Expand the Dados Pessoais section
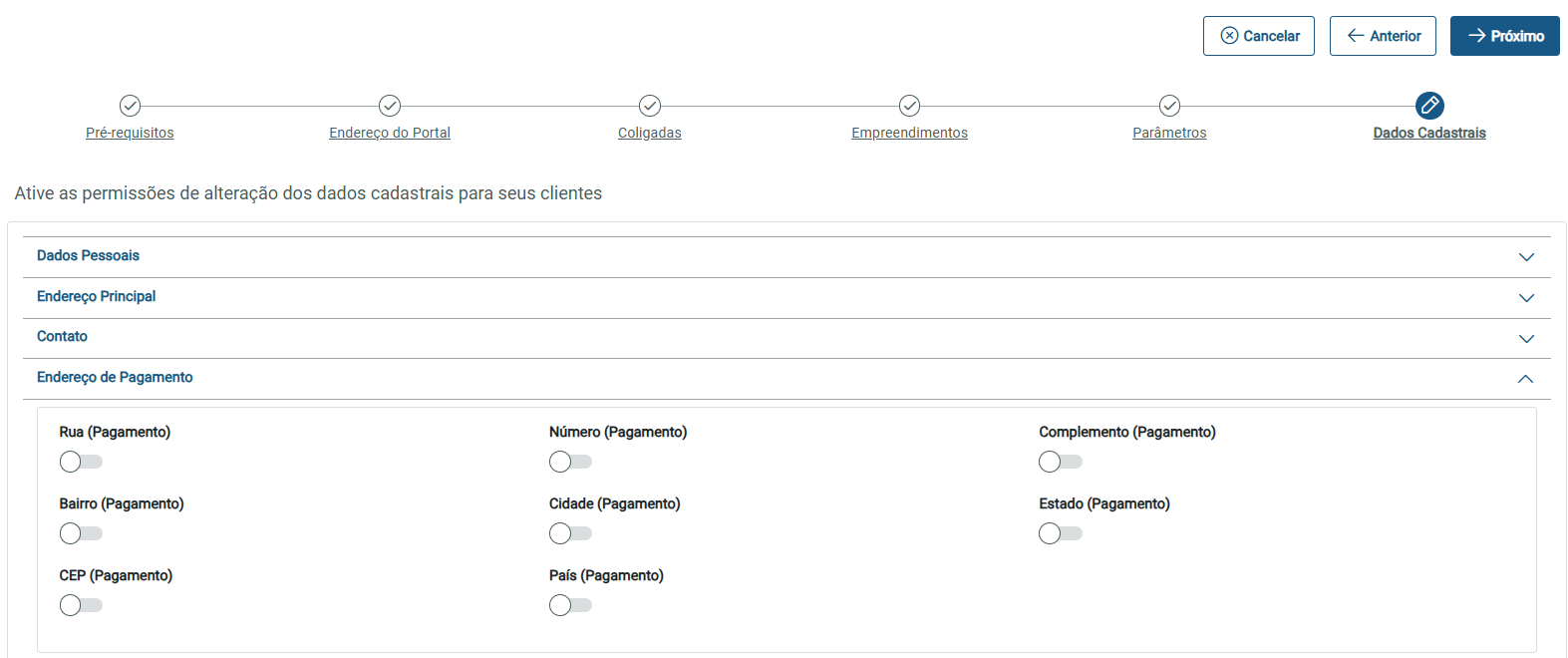 pyautogui.click(x=1525, y=257)
